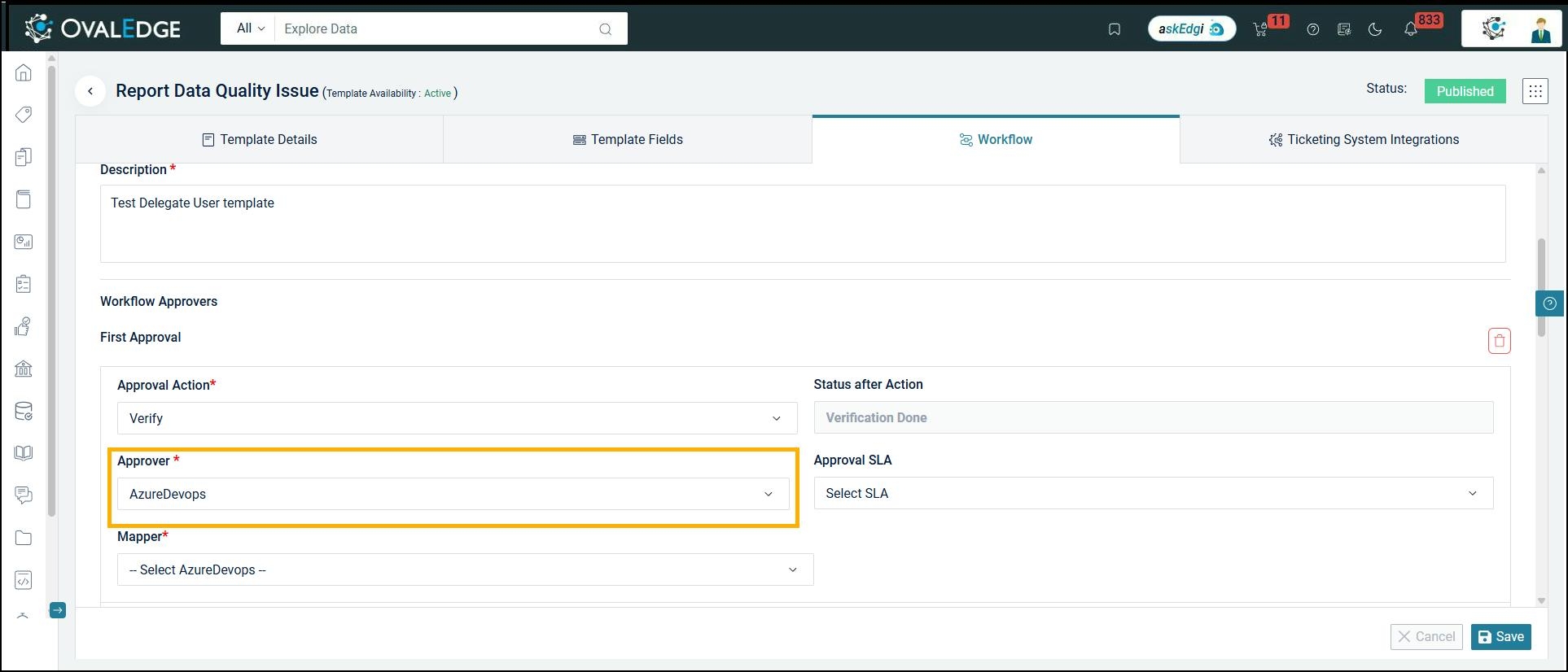This screenshot has height=672, width=1568.
Task: Click the home icon in sidebar
Action: coord(24,73)
